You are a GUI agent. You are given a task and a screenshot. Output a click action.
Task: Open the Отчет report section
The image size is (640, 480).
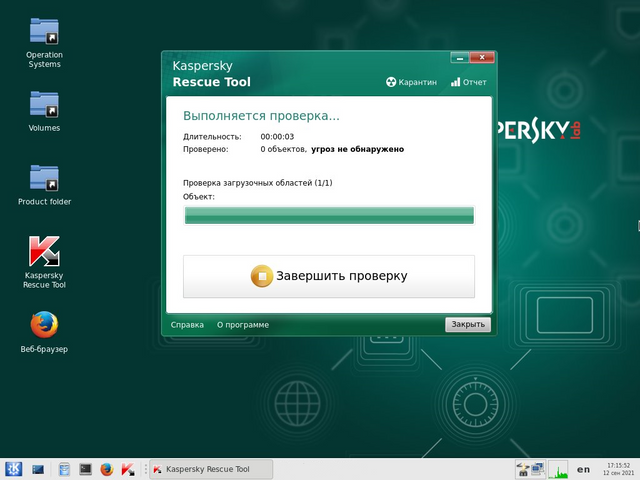coord(469,82)
